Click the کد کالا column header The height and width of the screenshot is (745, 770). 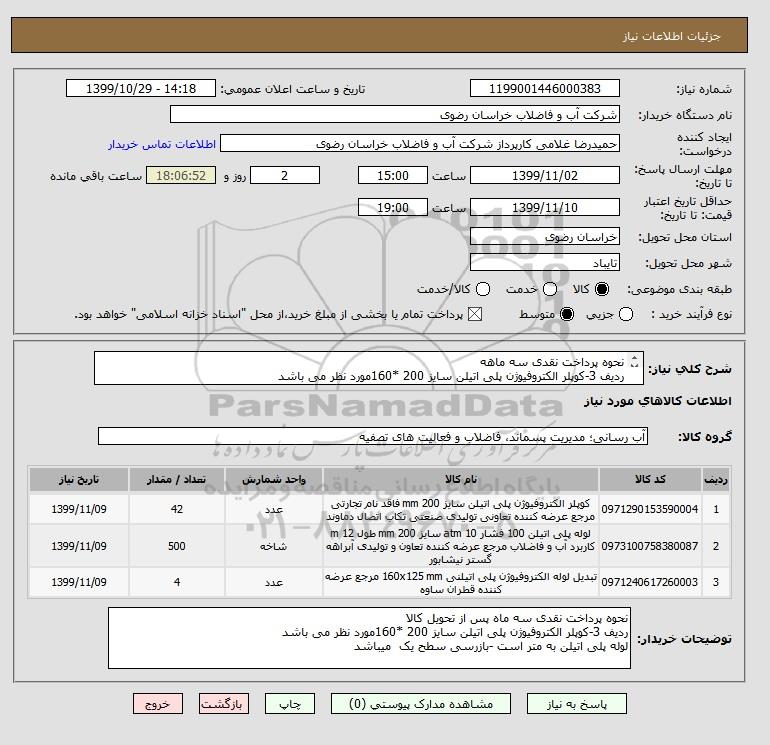[x=650, y=479]
